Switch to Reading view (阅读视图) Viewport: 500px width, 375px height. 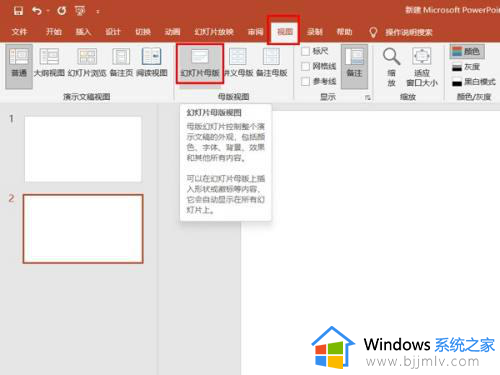(152, 63)
